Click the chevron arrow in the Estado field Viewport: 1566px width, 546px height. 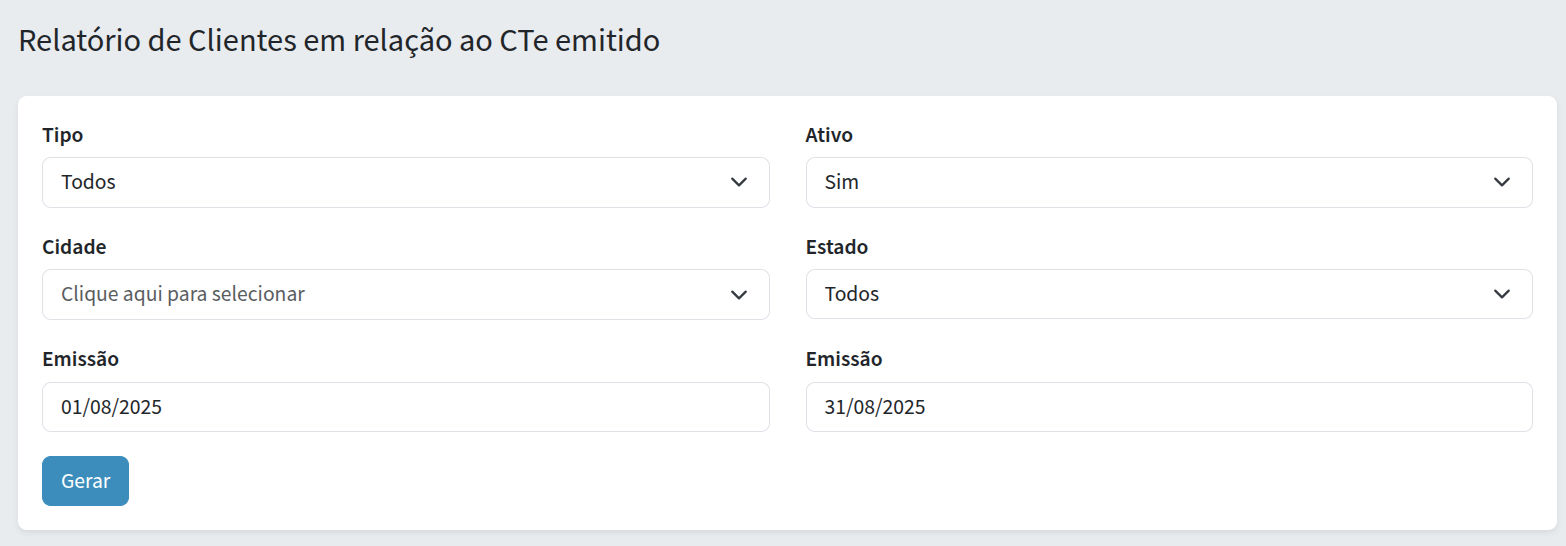tap(1501, 294)
